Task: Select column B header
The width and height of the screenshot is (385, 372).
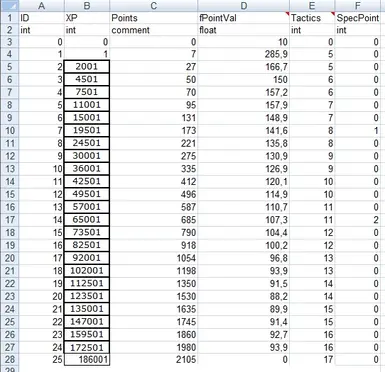Action: point(87,6)
